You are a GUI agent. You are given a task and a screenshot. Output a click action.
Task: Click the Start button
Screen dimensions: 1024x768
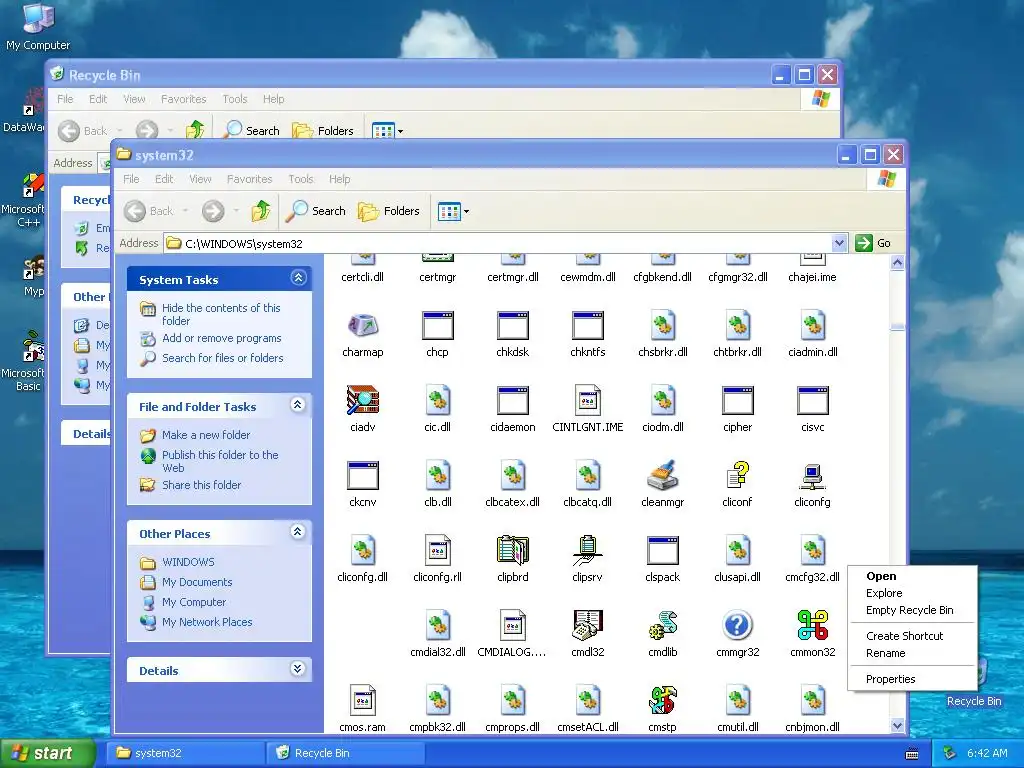(47, 753)
